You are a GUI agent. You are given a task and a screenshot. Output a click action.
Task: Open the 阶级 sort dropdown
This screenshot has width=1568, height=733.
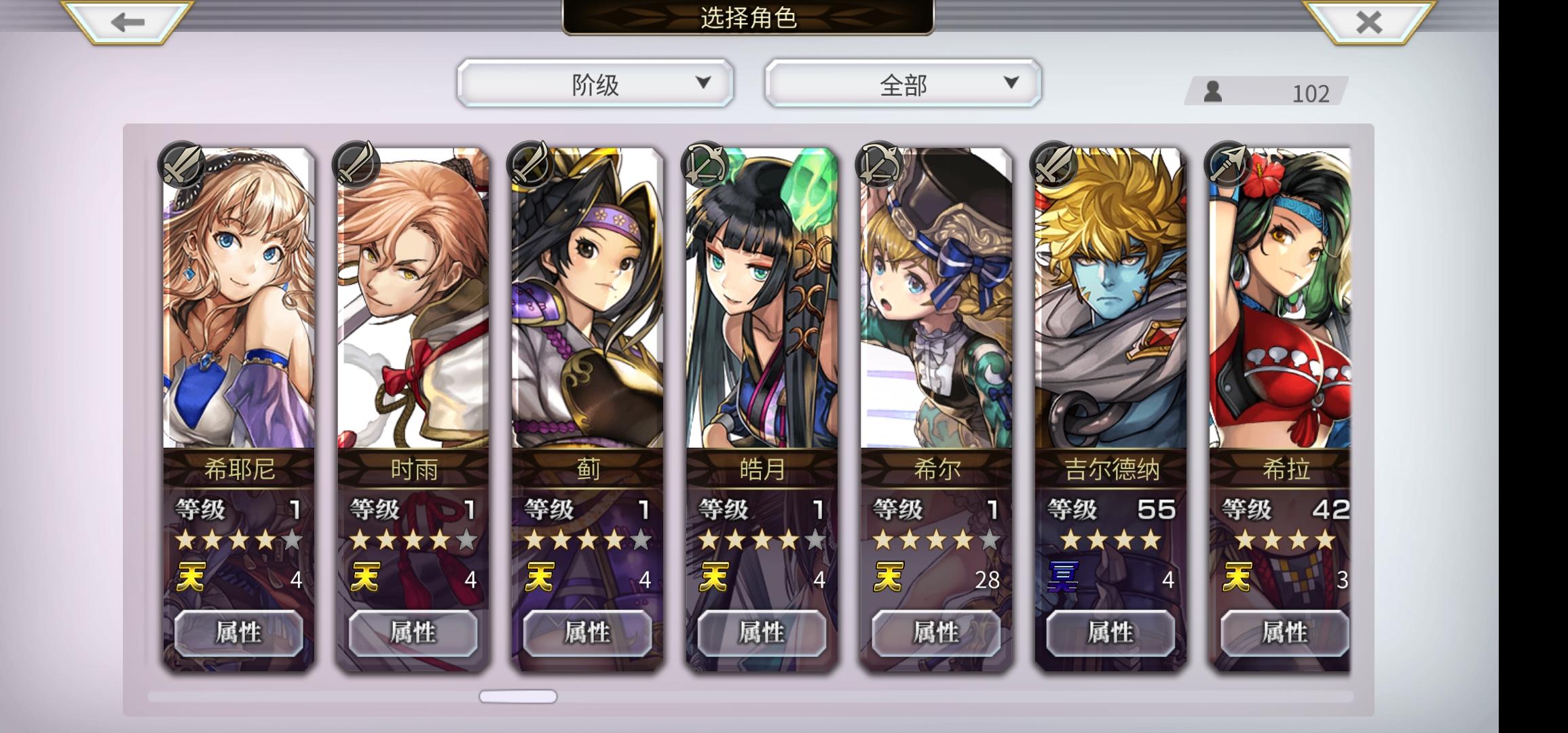(595, 83)
